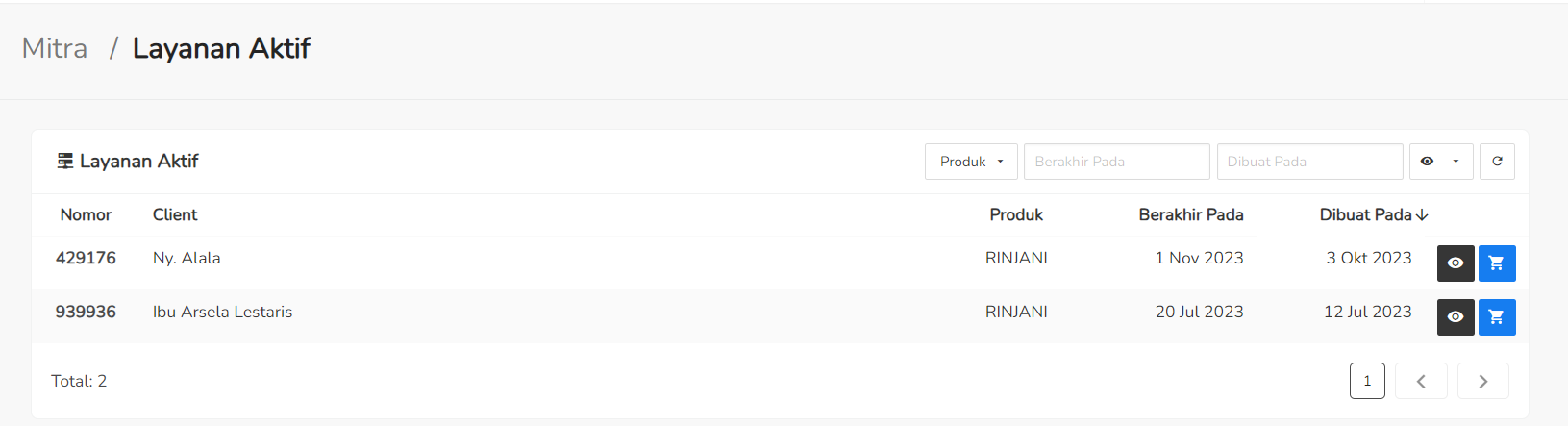Screen dimensions: 1568x426
Task: Sort by the Client column header
Action: click(175, 214)
